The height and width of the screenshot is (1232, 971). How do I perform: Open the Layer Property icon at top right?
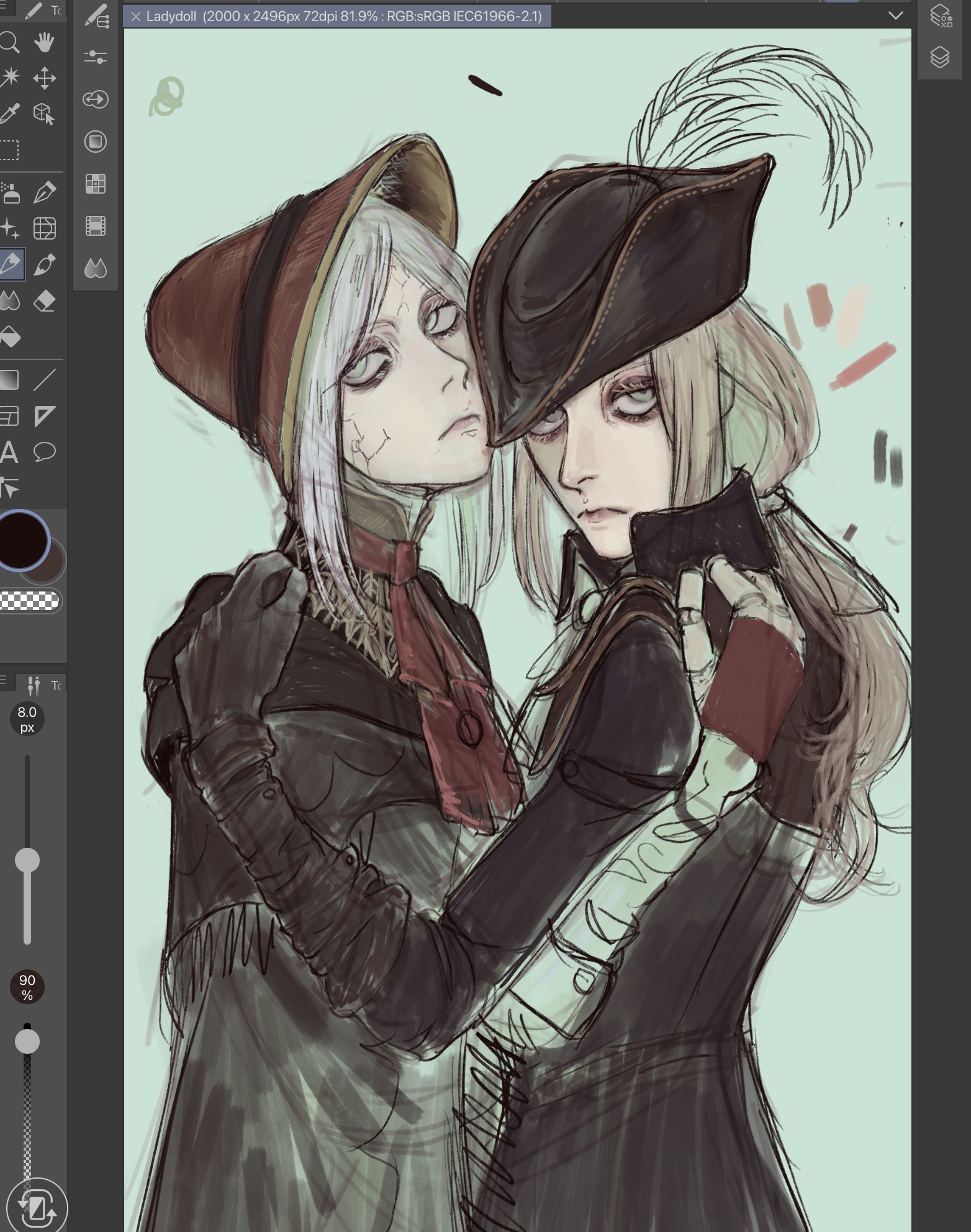(x=941, y=17)
